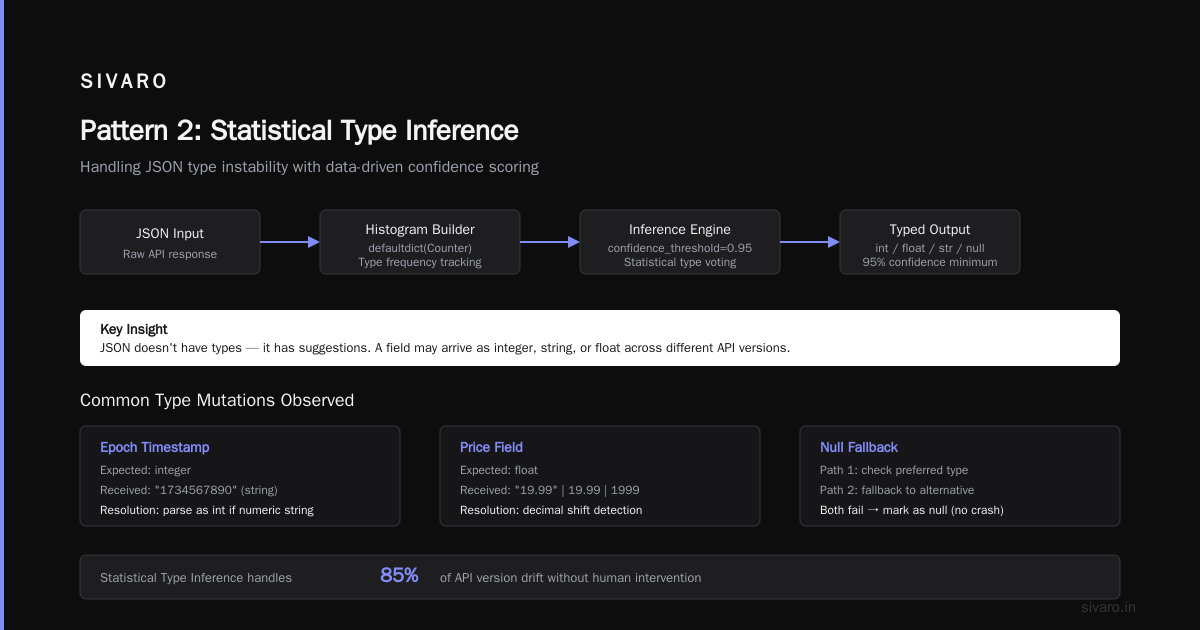1200x630 pixels.
Task: Open the sivaro.in footer link
Action: coord(1109,607)
